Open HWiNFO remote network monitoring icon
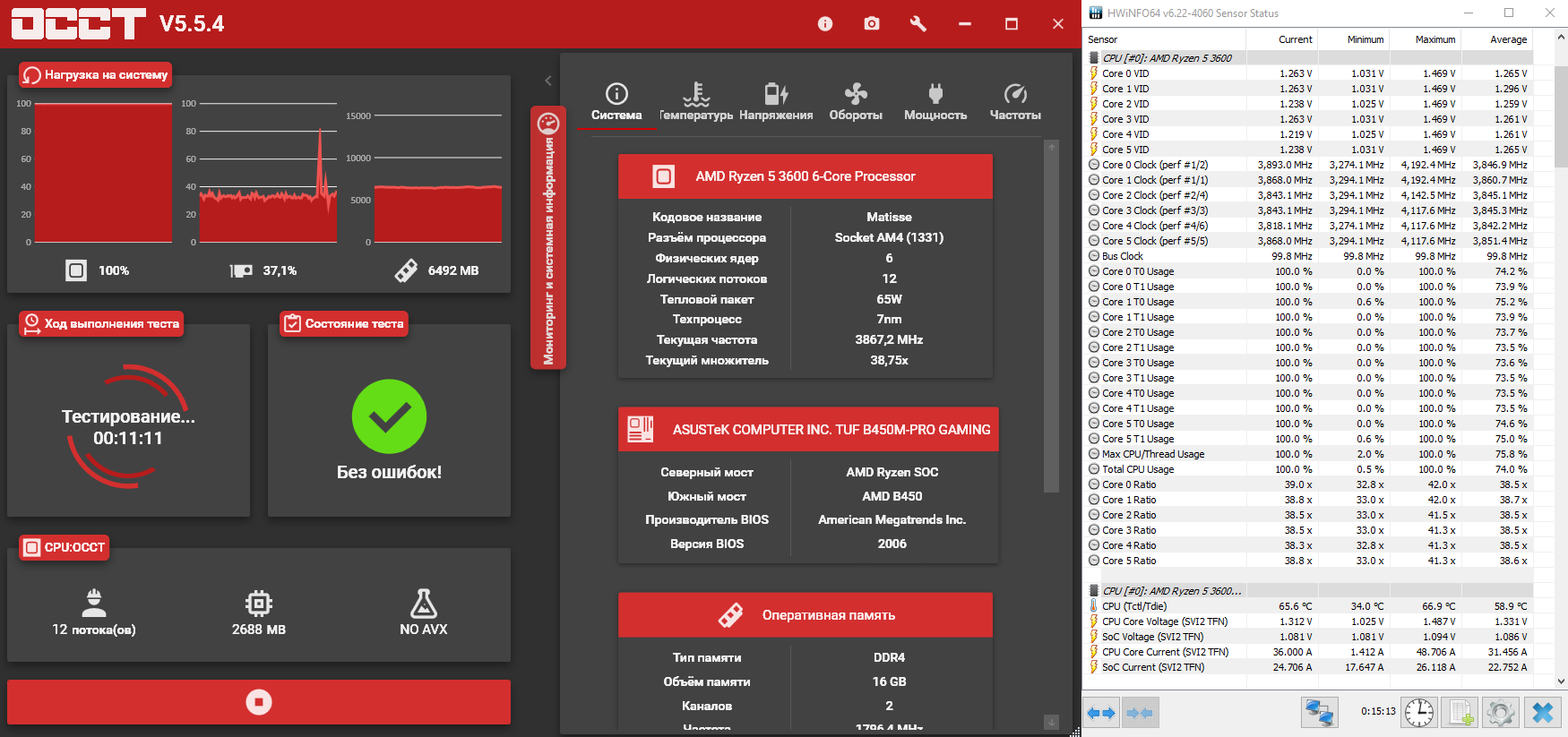 click(1319, 713)
